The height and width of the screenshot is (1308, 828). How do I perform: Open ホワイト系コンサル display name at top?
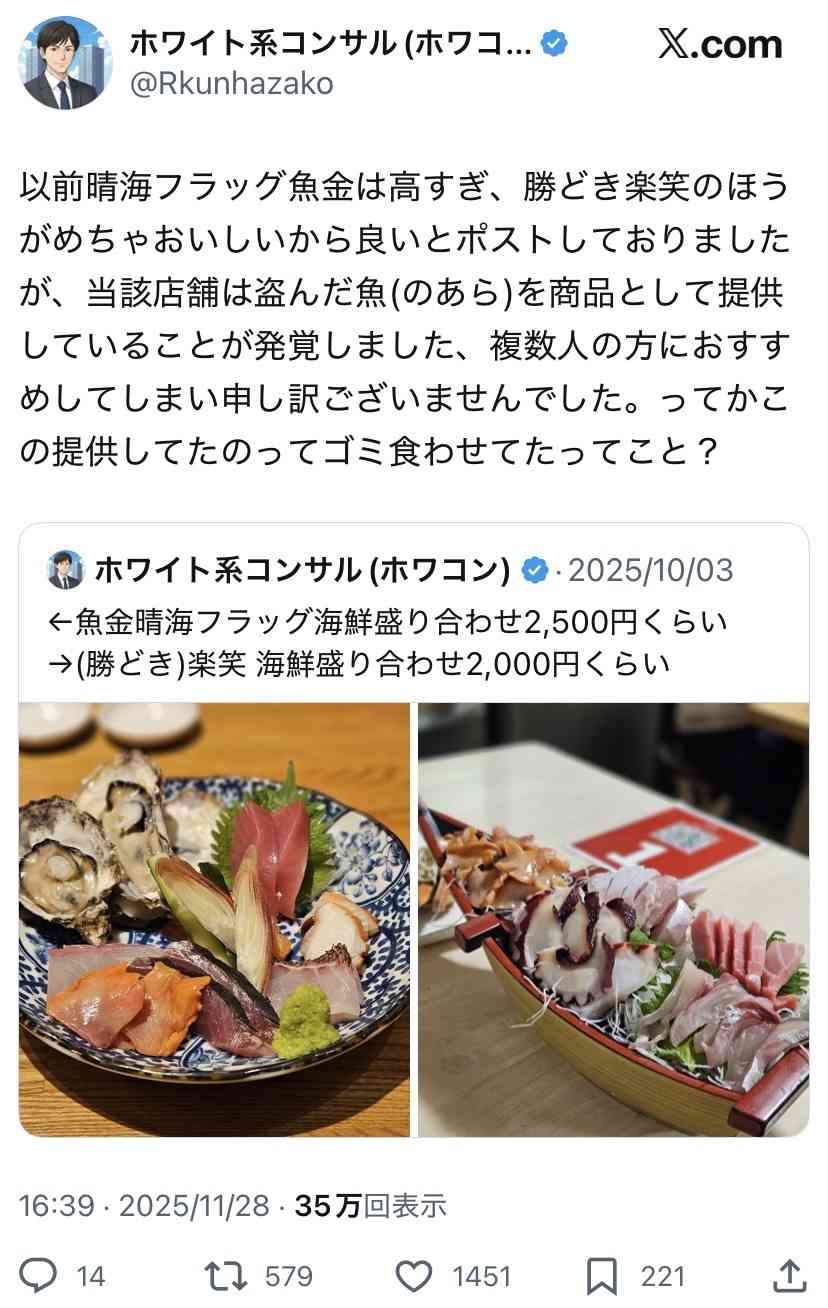pyautogui.click(x=332, y=43)
